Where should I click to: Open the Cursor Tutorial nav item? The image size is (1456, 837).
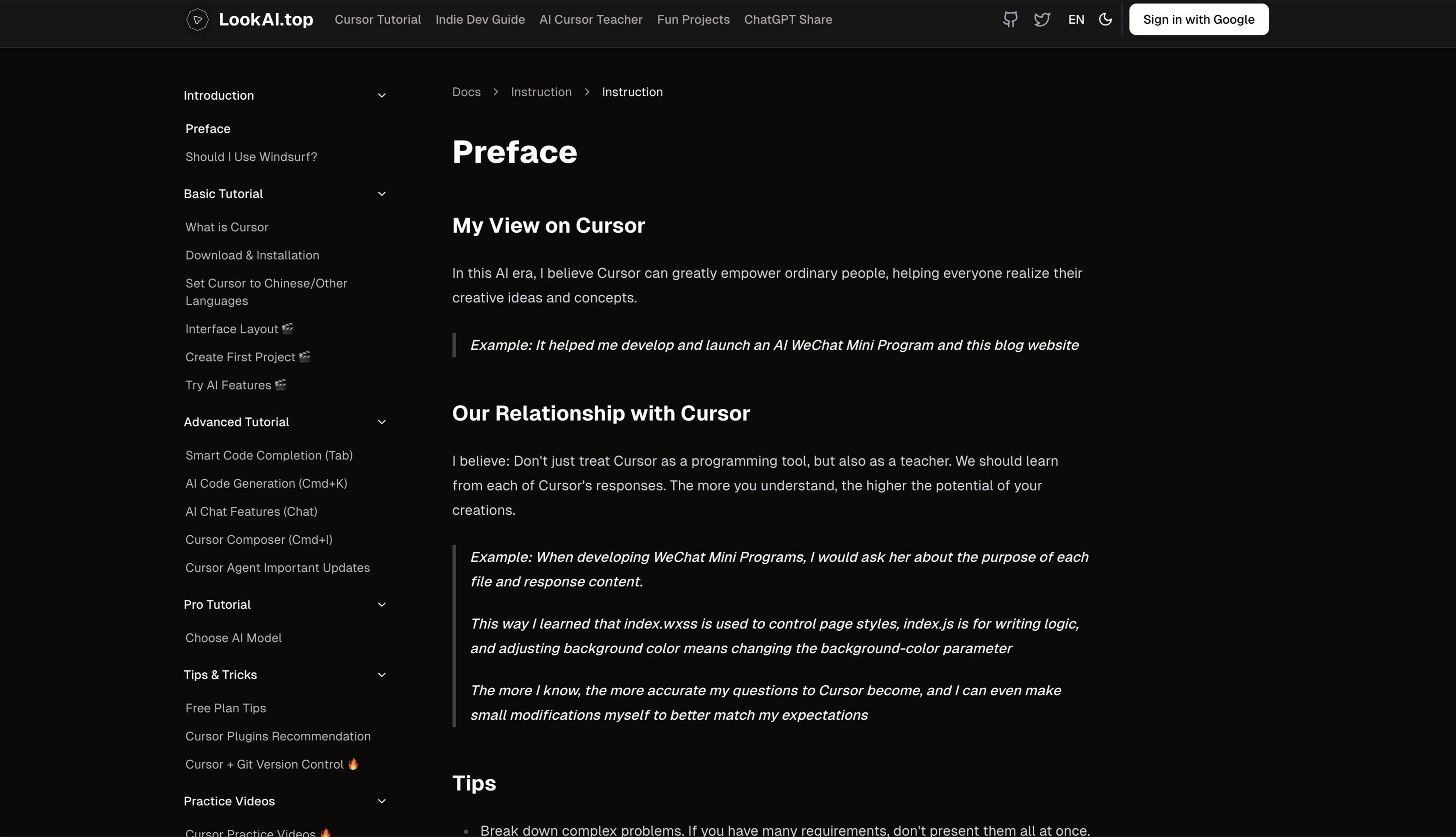377,20
